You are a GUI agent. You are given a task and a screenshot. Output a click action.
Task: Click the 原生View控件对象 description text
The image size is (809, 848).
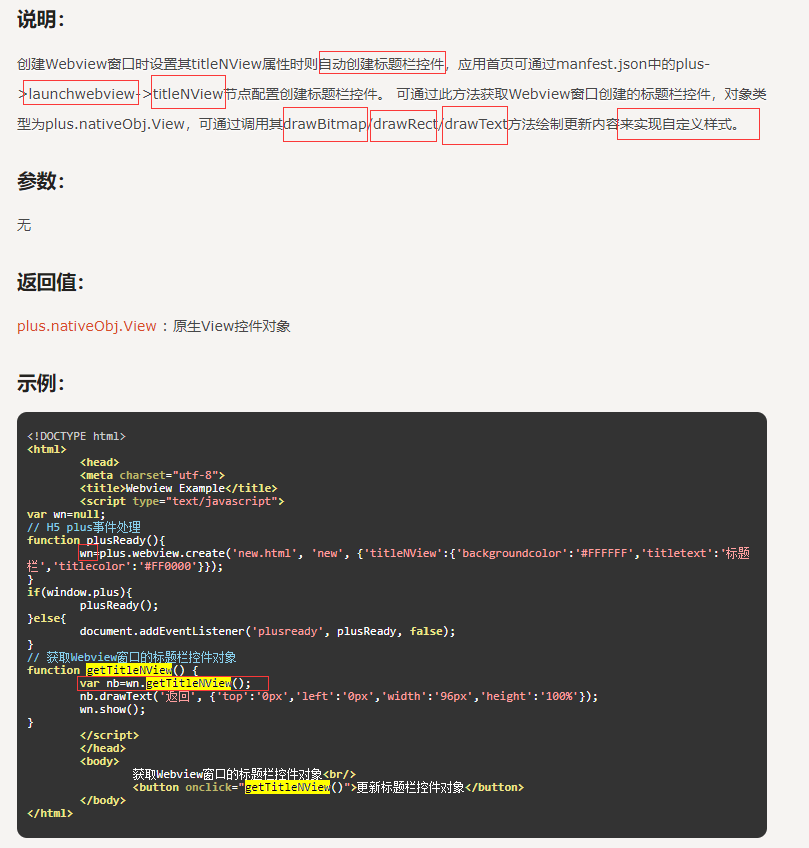tap(231, 326)
